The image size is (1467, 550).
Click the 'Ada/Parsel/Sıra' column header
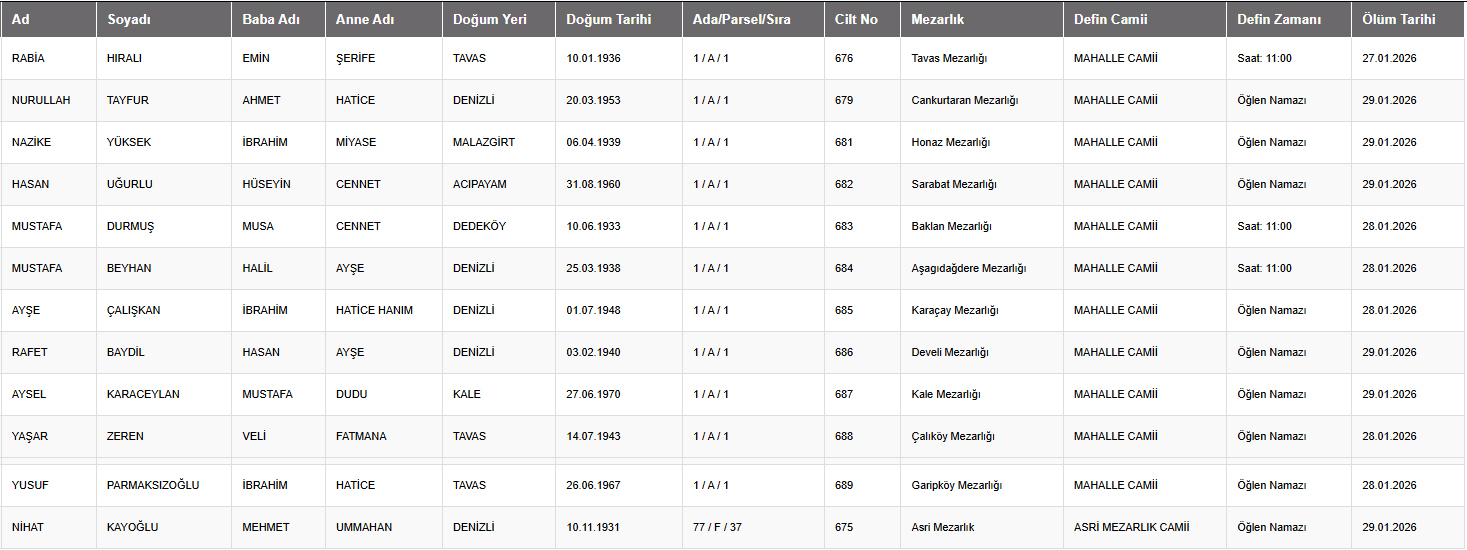(742, 19)
